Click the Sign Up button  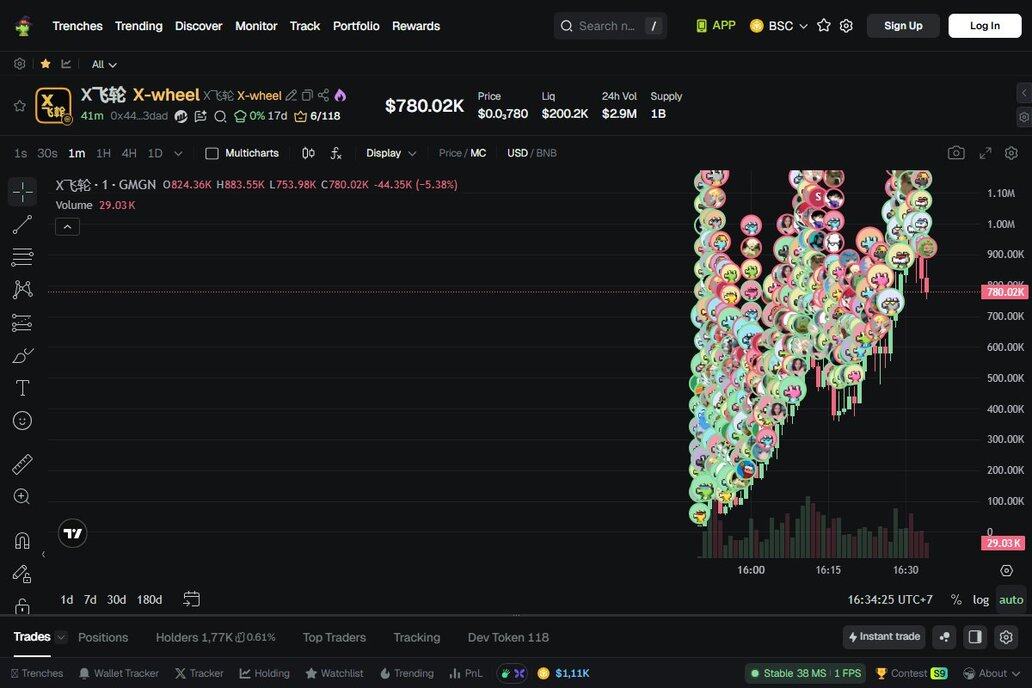[903, 26]
